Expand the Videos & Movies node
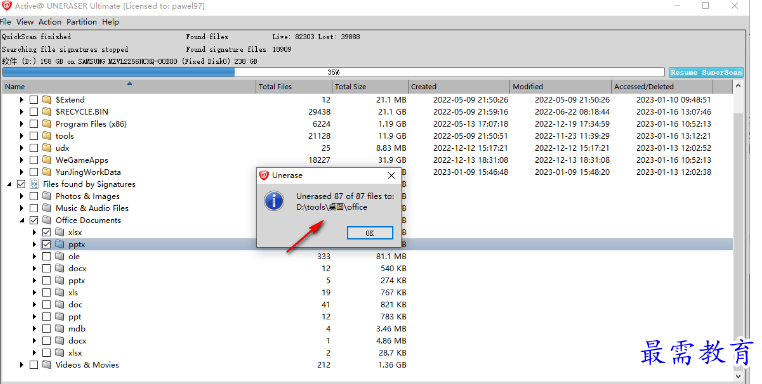 tap(21, 365)
